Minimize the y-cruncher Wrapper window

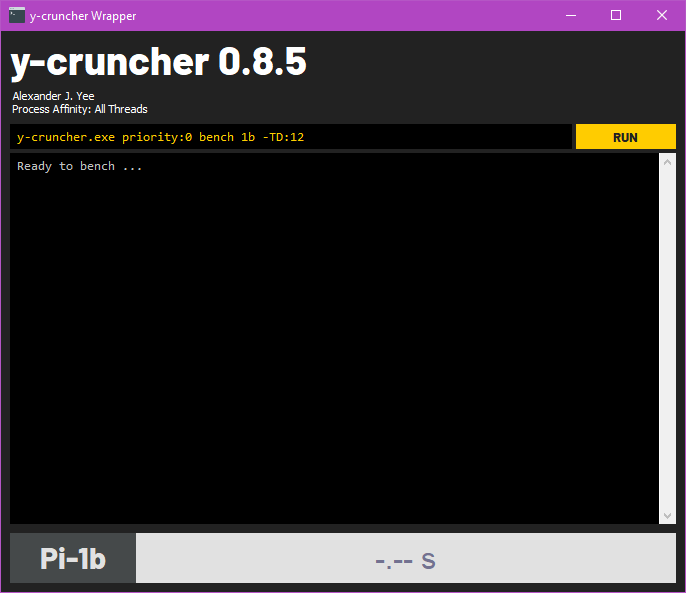(570, 15)
